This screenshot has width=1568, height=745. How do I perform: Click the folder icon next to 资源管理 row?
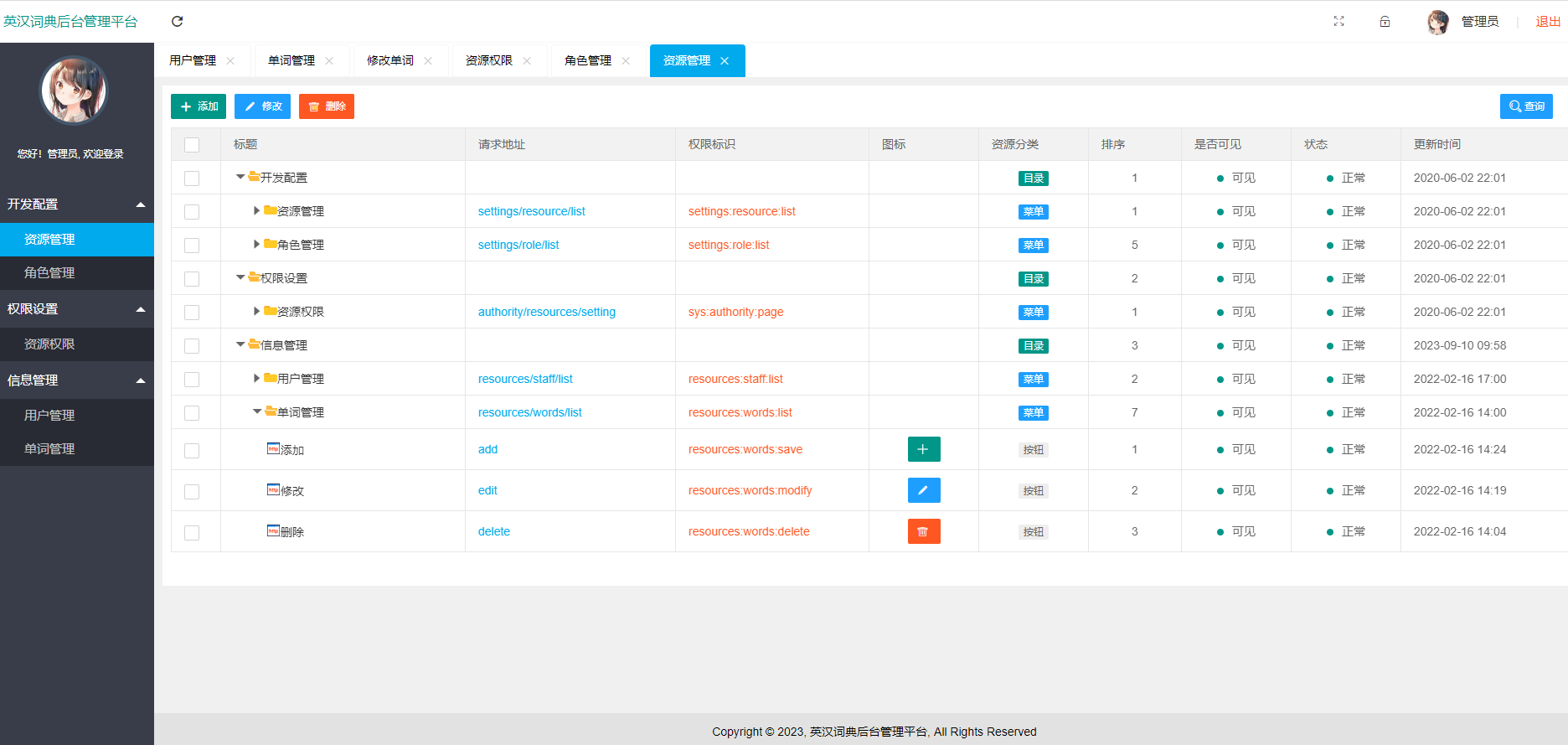click(x=271, y=210)
